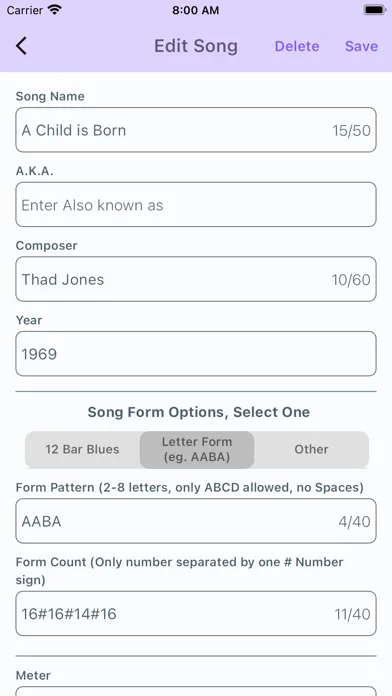Tap the battery icon in status bar
392x696 pixels.
375,10
